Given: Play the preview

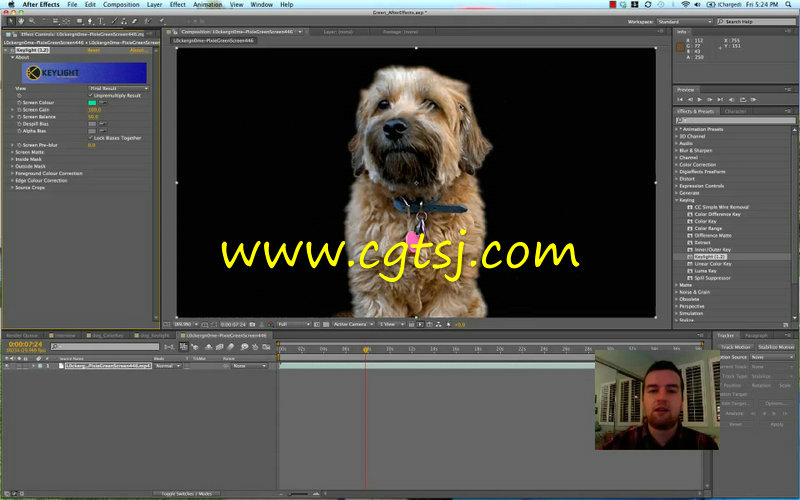Looking at the screenshot, I should click(x=699, y=99).
